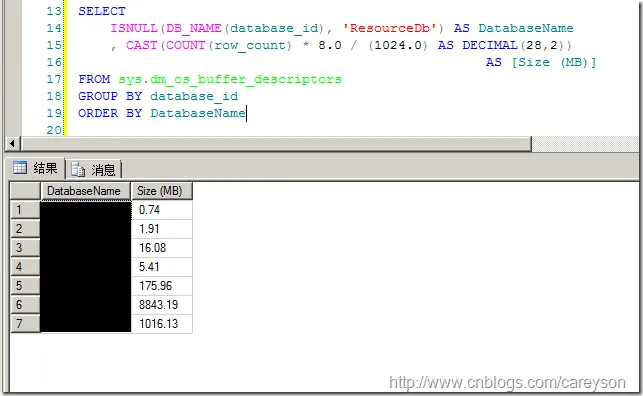The height and width of the screenshot is (396, 643).
Task: Click the horizontal scrollbar thumb in editor
Action: pos(276,143)
